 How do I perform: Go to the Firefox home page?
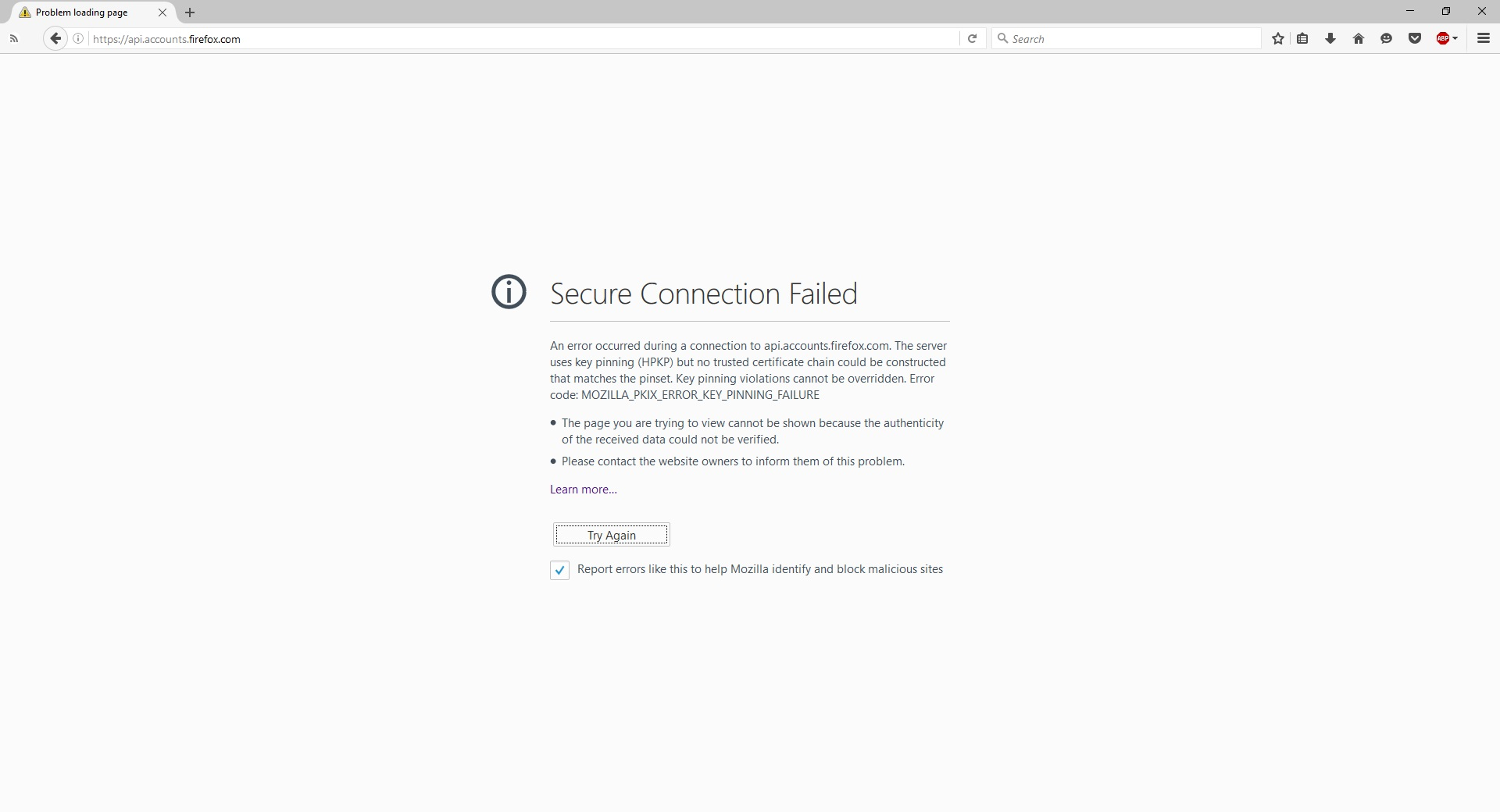tap(1359, 38)
